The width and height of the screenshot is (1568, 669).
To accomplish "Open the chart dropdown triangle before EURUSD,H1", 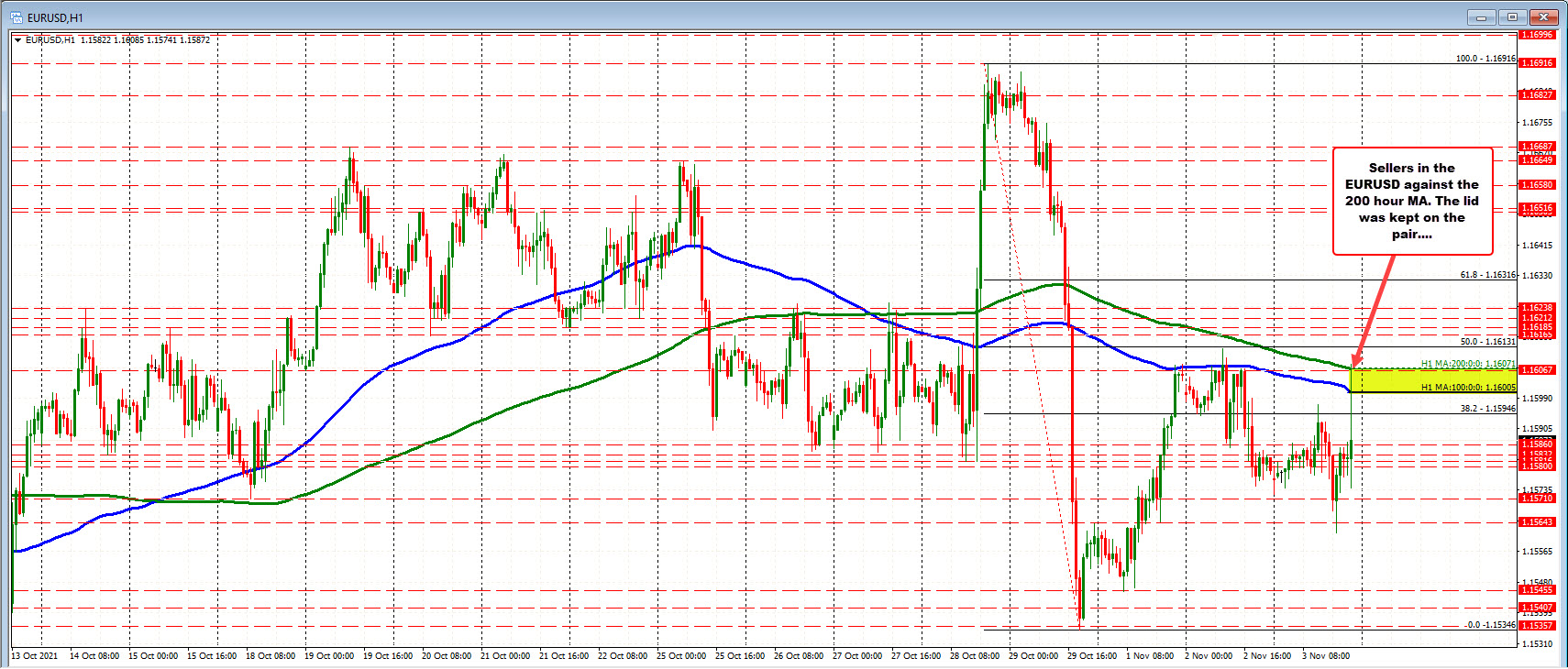I will tap(17, 40).
